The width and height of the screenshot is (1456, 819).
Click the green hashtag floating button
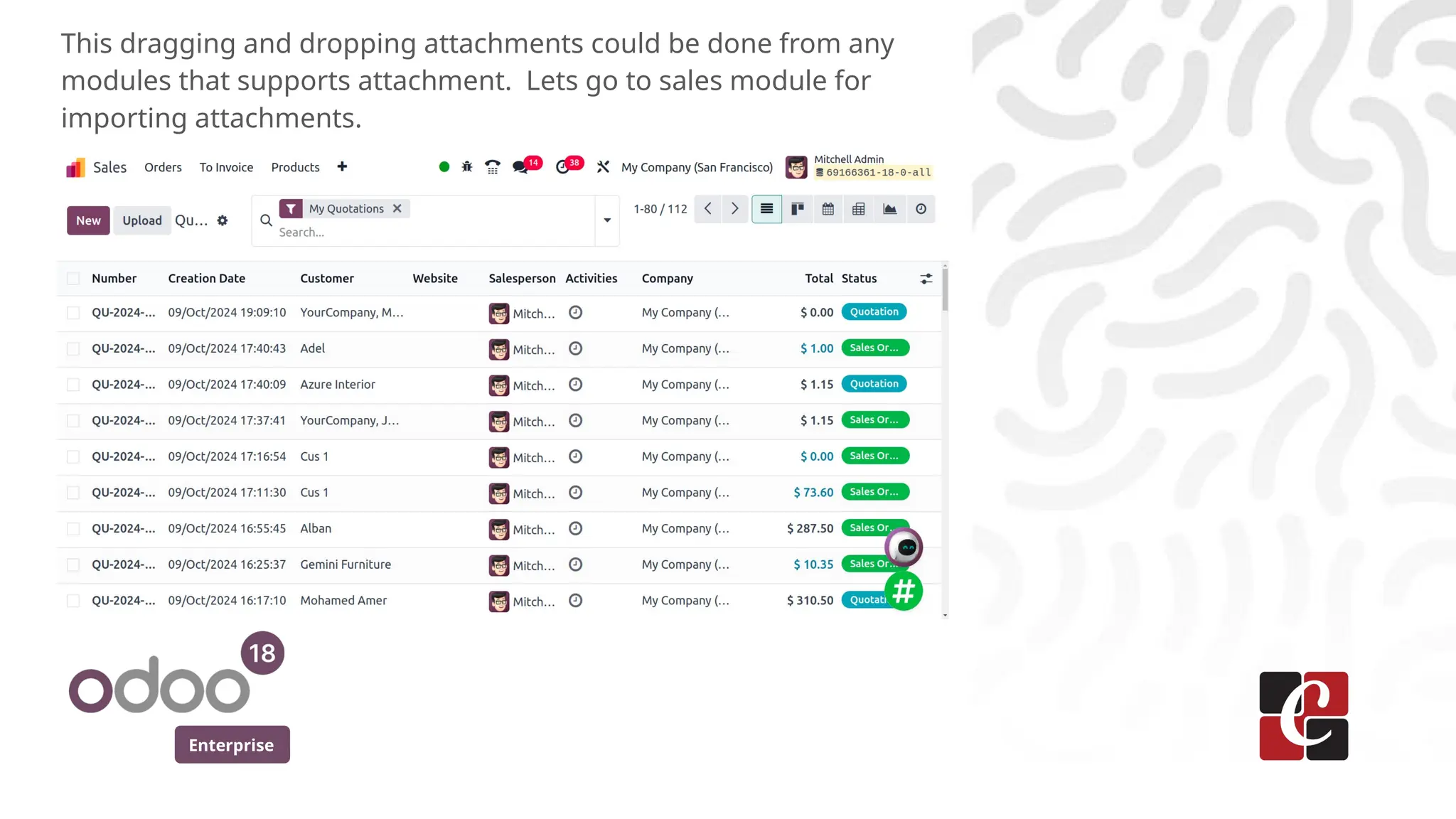(x=904, y=591)
